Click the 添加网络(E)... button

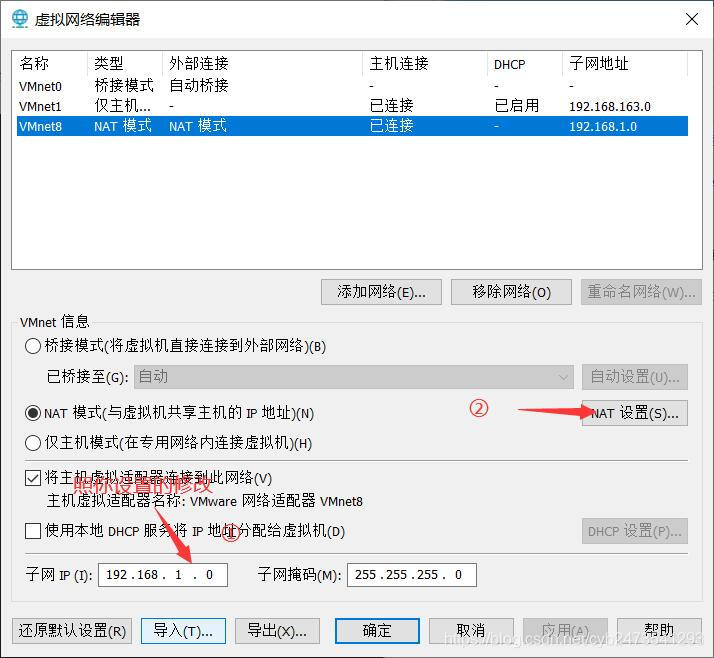point(381,292)
